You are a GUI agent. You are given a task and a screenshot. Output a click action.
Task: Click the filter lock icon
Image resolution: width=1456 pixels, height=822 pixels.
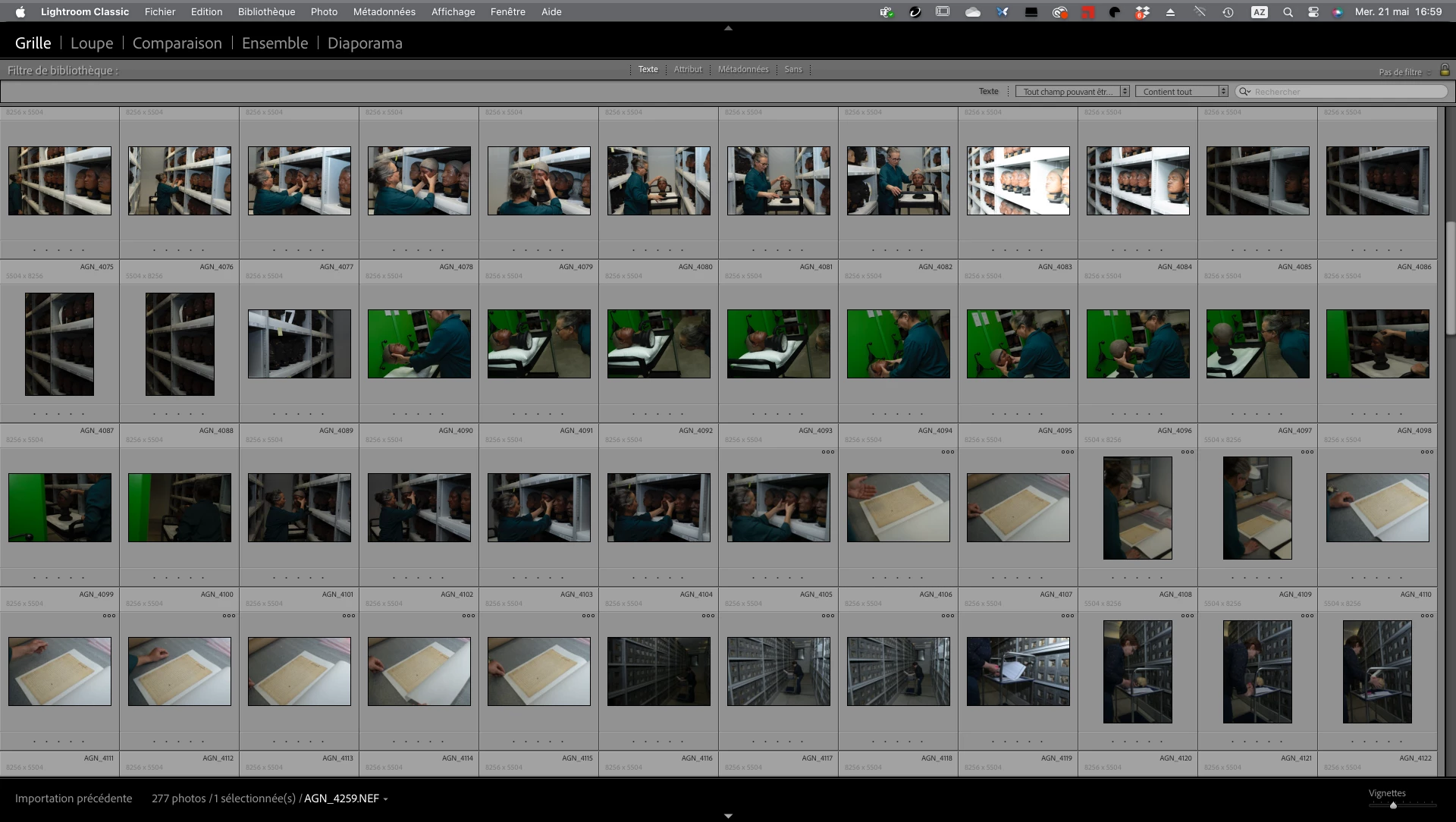tap(1445, 70)
